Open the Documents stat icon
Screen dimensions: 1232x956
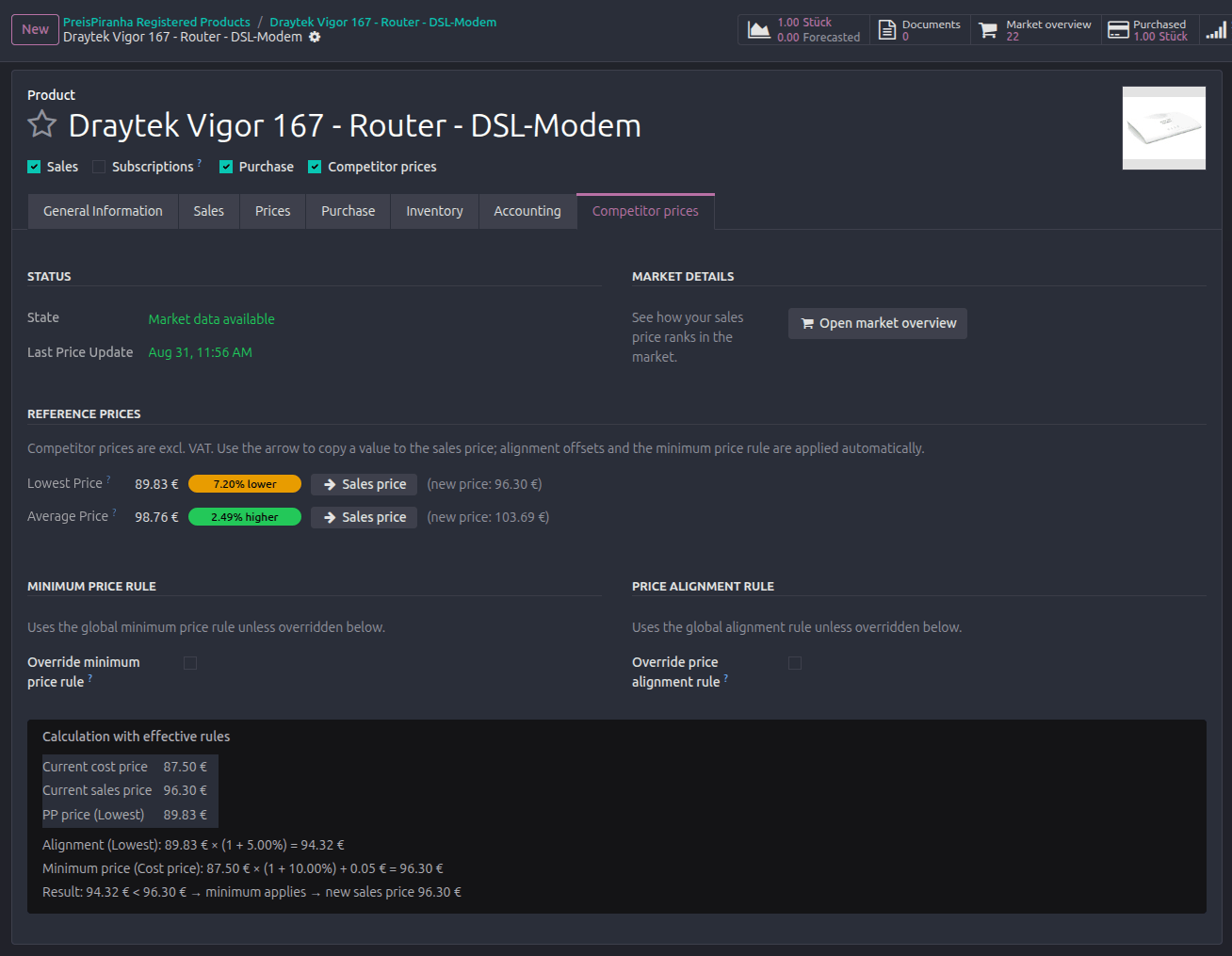pyautogui.click(x=887, y=29)
